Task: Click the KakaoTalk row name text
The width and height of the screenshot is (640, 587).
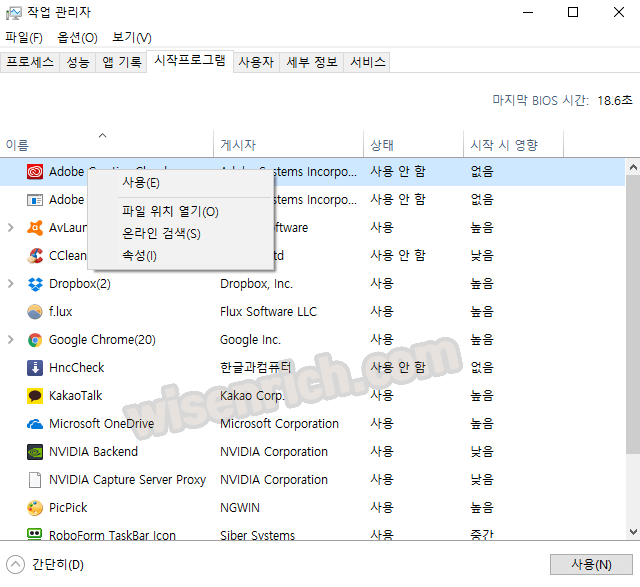Action: [x=76, y=396]
